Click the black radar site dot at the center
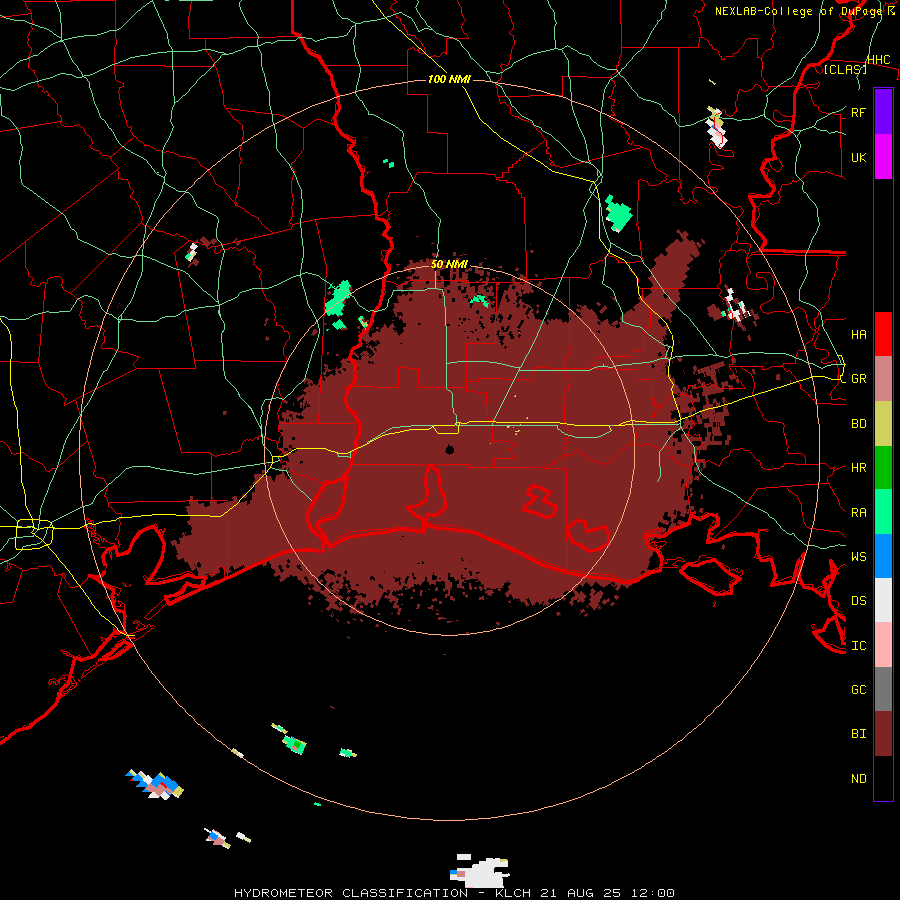900x900 pixels. click(x=449, y=449)
